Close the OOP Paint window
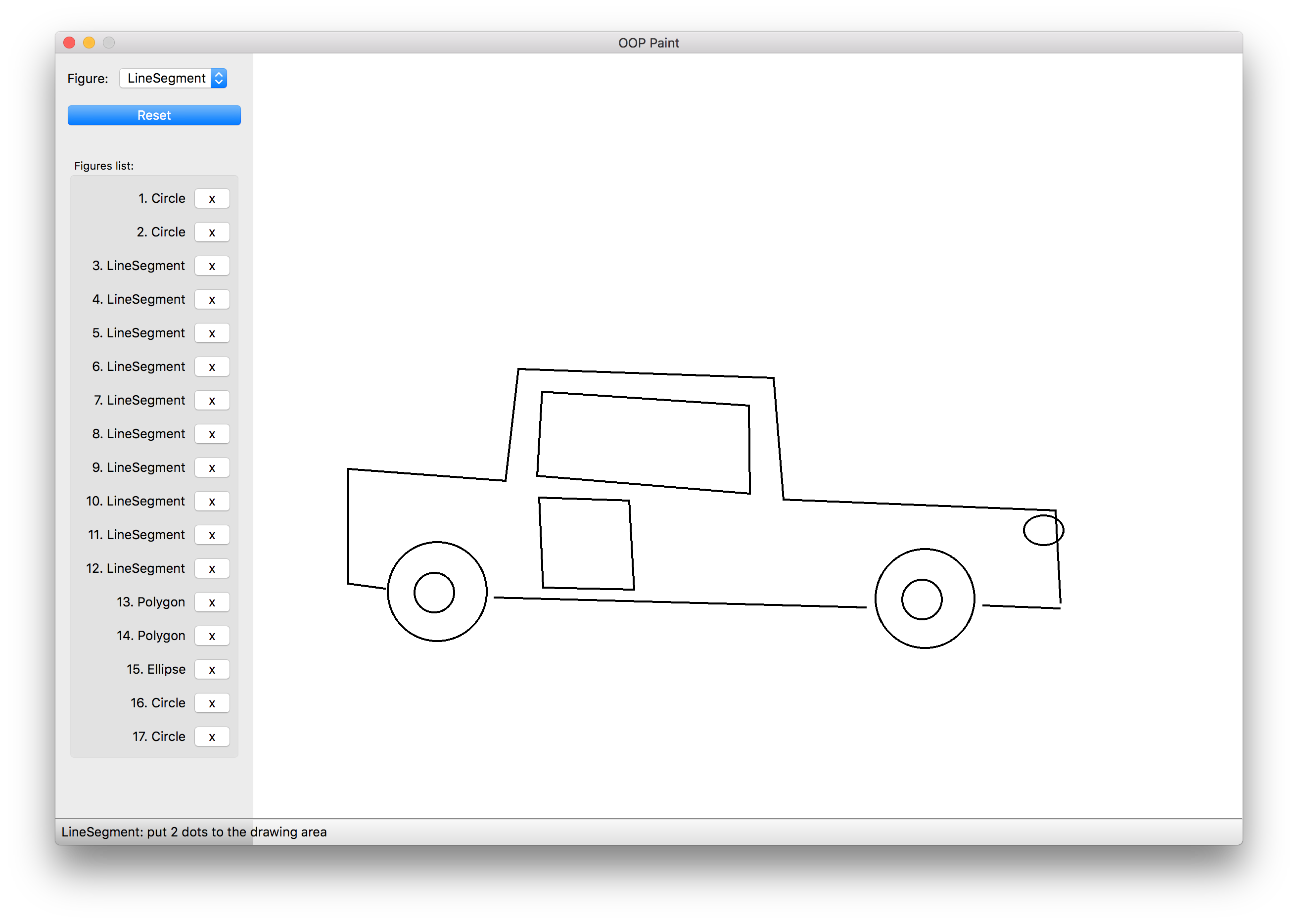 tap(69, 43)
